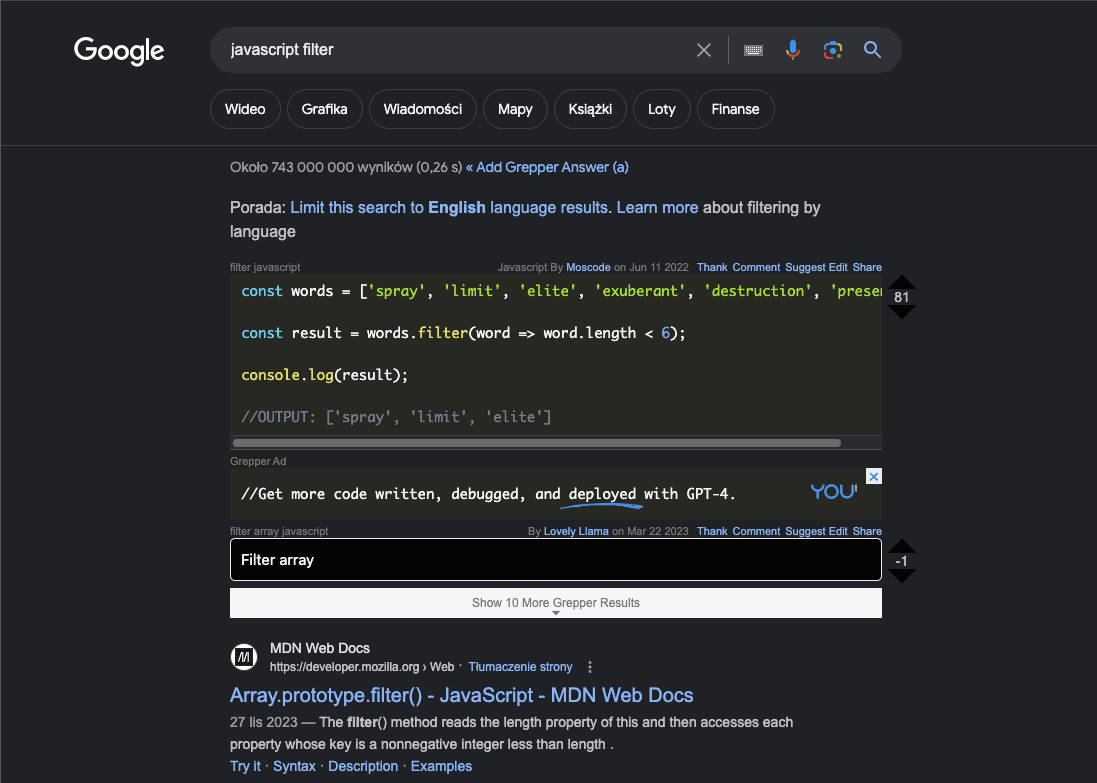Expand Show 10 More Grepper Results
The image size is (1097, 783).
pos(555,603)
